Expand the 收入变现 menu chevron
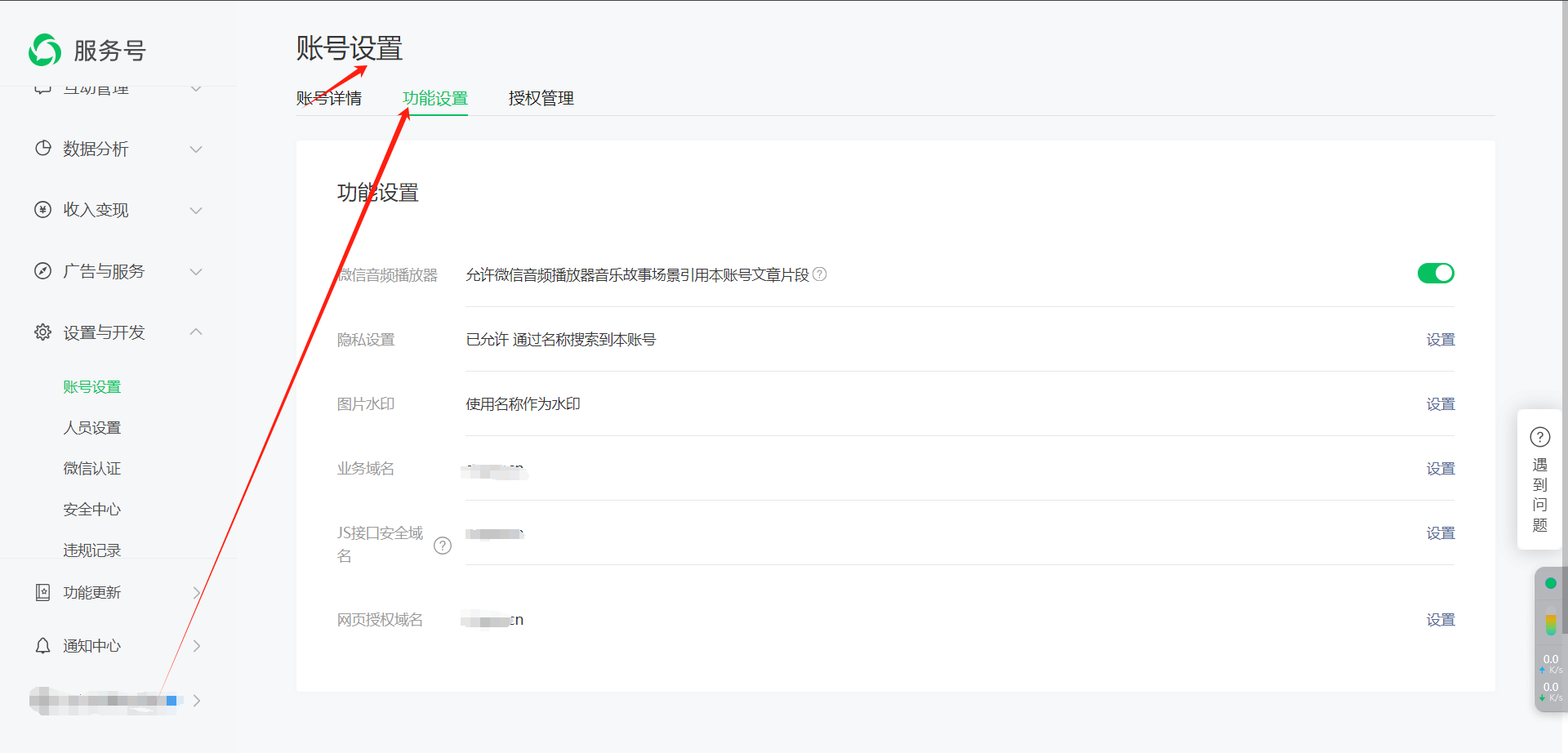This screenshot has width=1568, height=753. [x=196, y=211]
